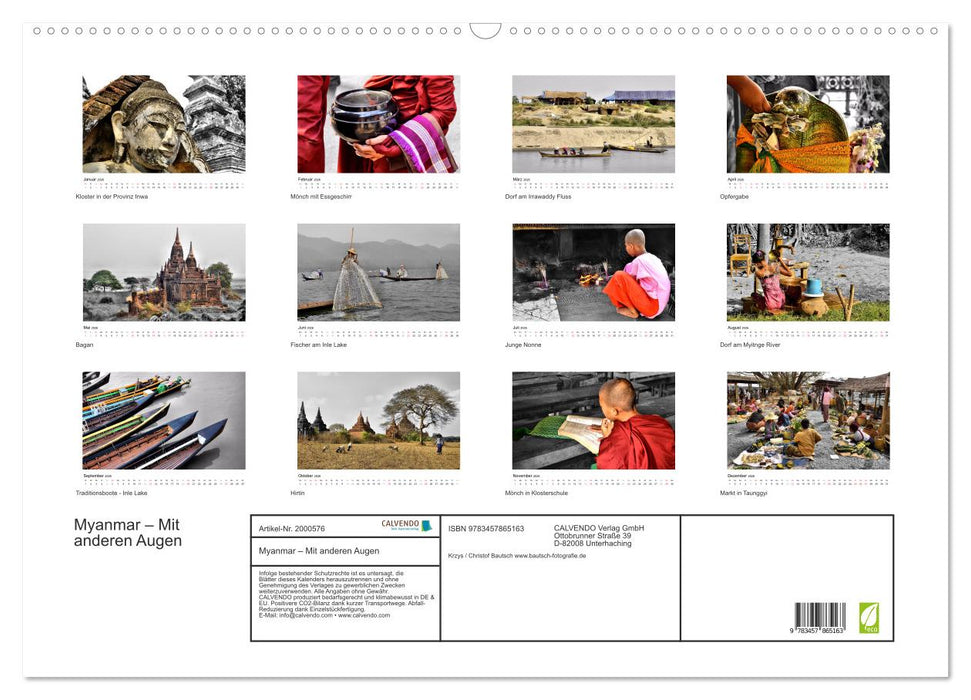The width and height of the screenshot is (971, 700).
Task: Select the blue CALVENDO bookmark ribbon icon
Action: pyautogui.click(x=426, y=525)
